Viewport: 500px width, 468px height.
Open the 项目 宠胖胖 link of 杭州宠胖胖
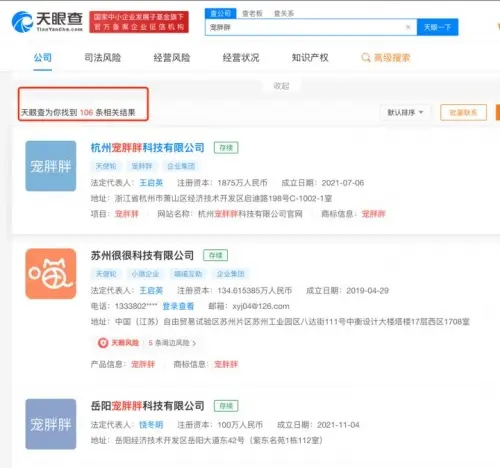pyautogui.click(x=127, y=214)
